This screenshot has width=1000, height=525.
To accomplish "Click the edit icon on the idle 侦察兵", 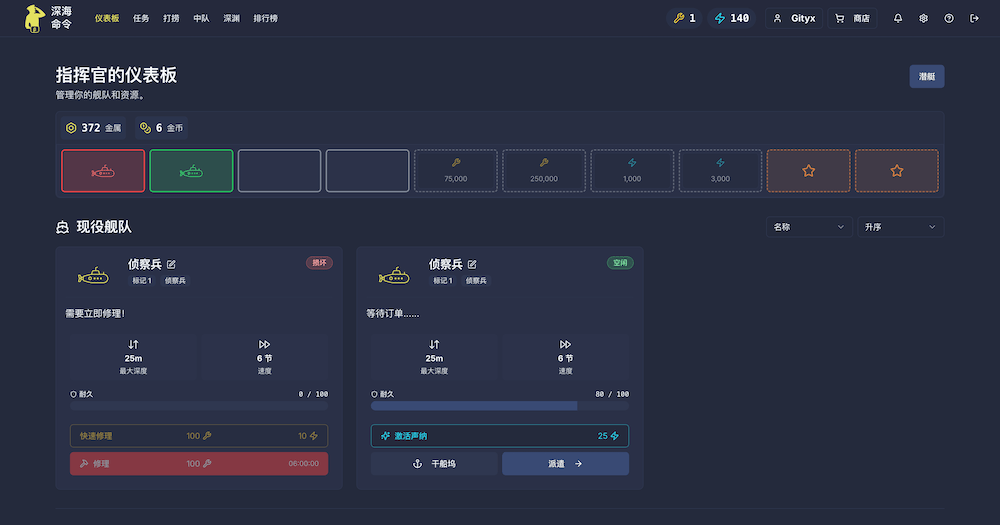I will (x=472, y=264).
